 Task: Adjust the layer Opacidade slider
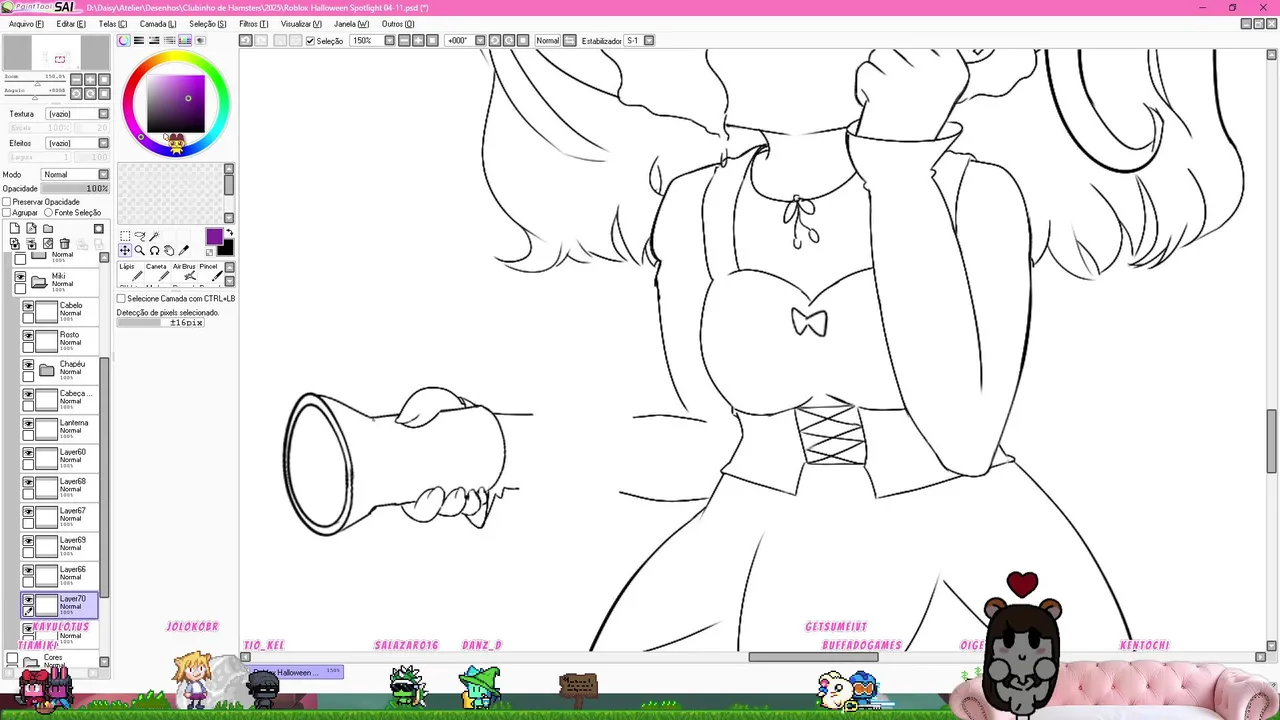[75, 189]
